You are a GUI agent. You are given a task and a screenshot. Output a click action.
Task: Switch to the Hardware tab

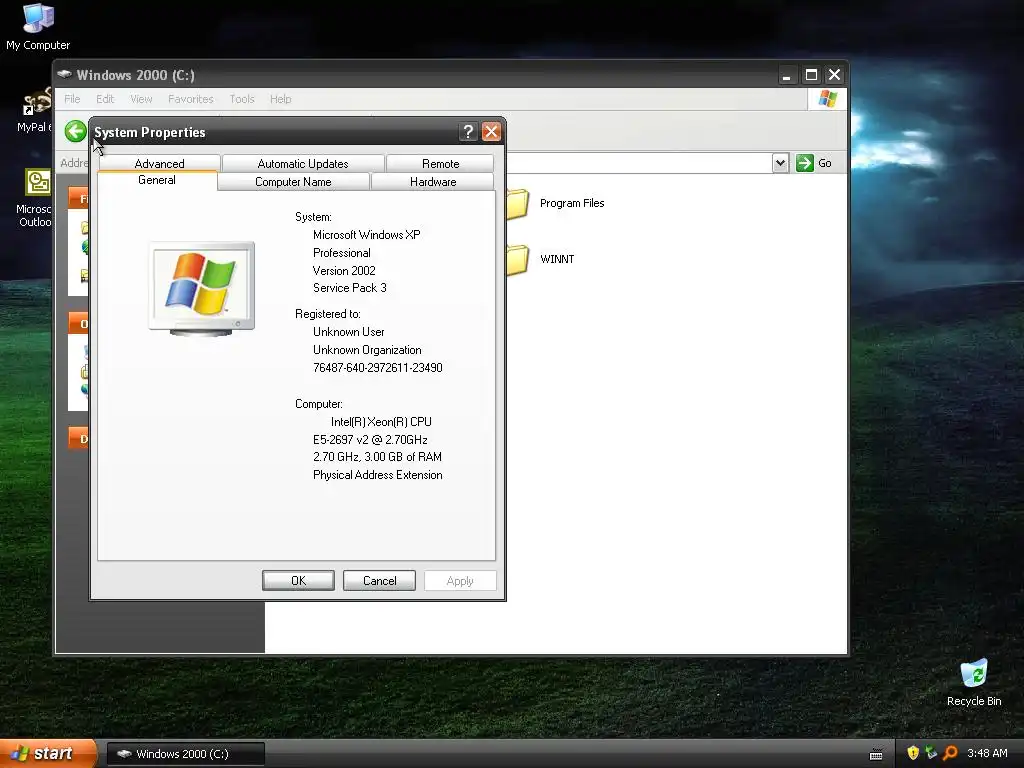tap(433, 182)
